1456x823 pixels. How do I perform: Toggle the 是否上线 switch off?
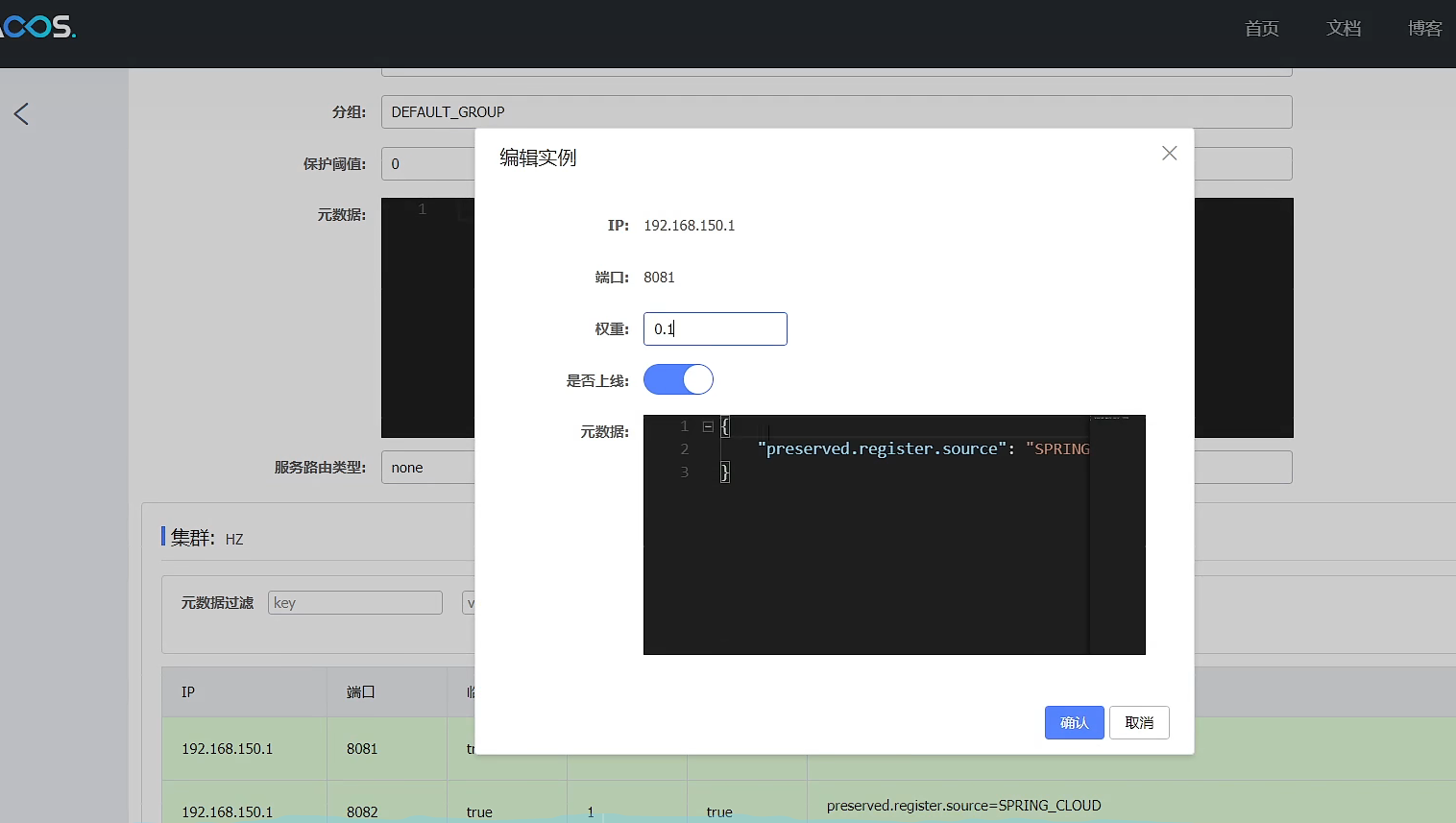pyautogui.click(x=678, y=379)
